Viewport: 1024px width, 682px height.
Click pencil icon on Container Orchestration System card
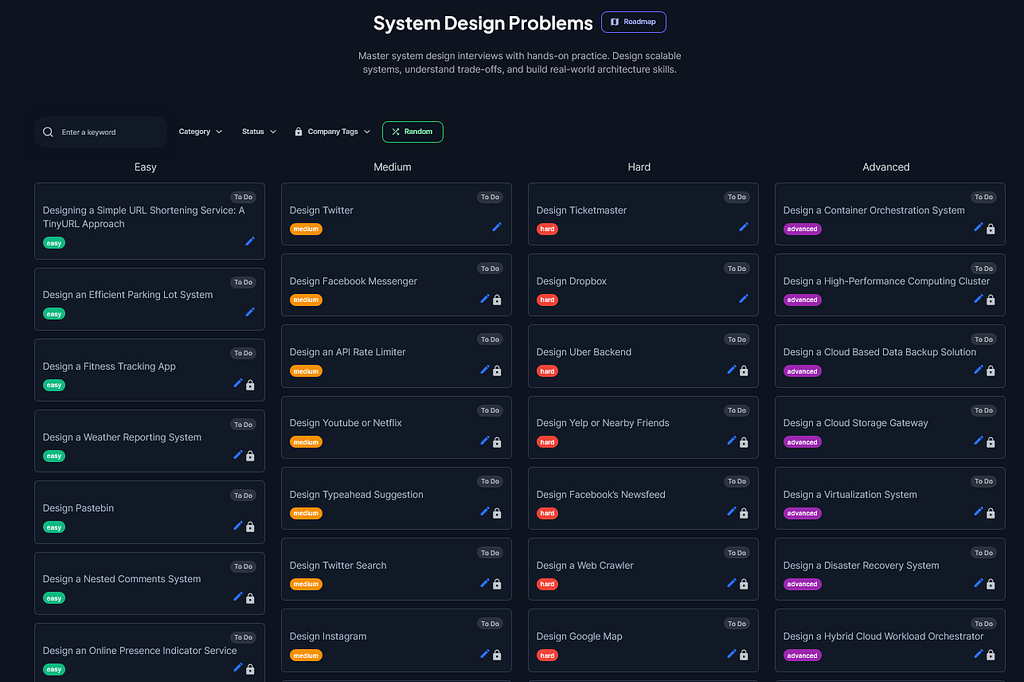tap(978, 227)
